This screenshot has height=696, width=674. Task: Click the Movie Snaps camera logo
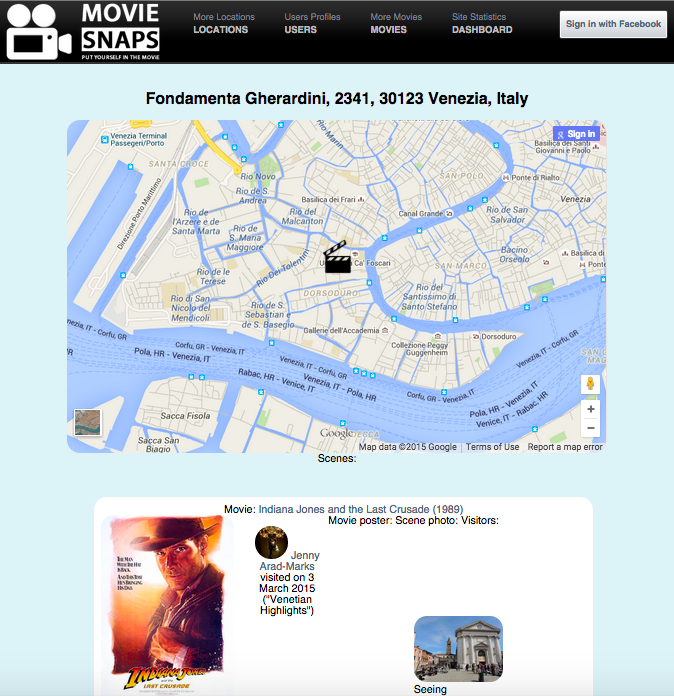pos(39,32)
